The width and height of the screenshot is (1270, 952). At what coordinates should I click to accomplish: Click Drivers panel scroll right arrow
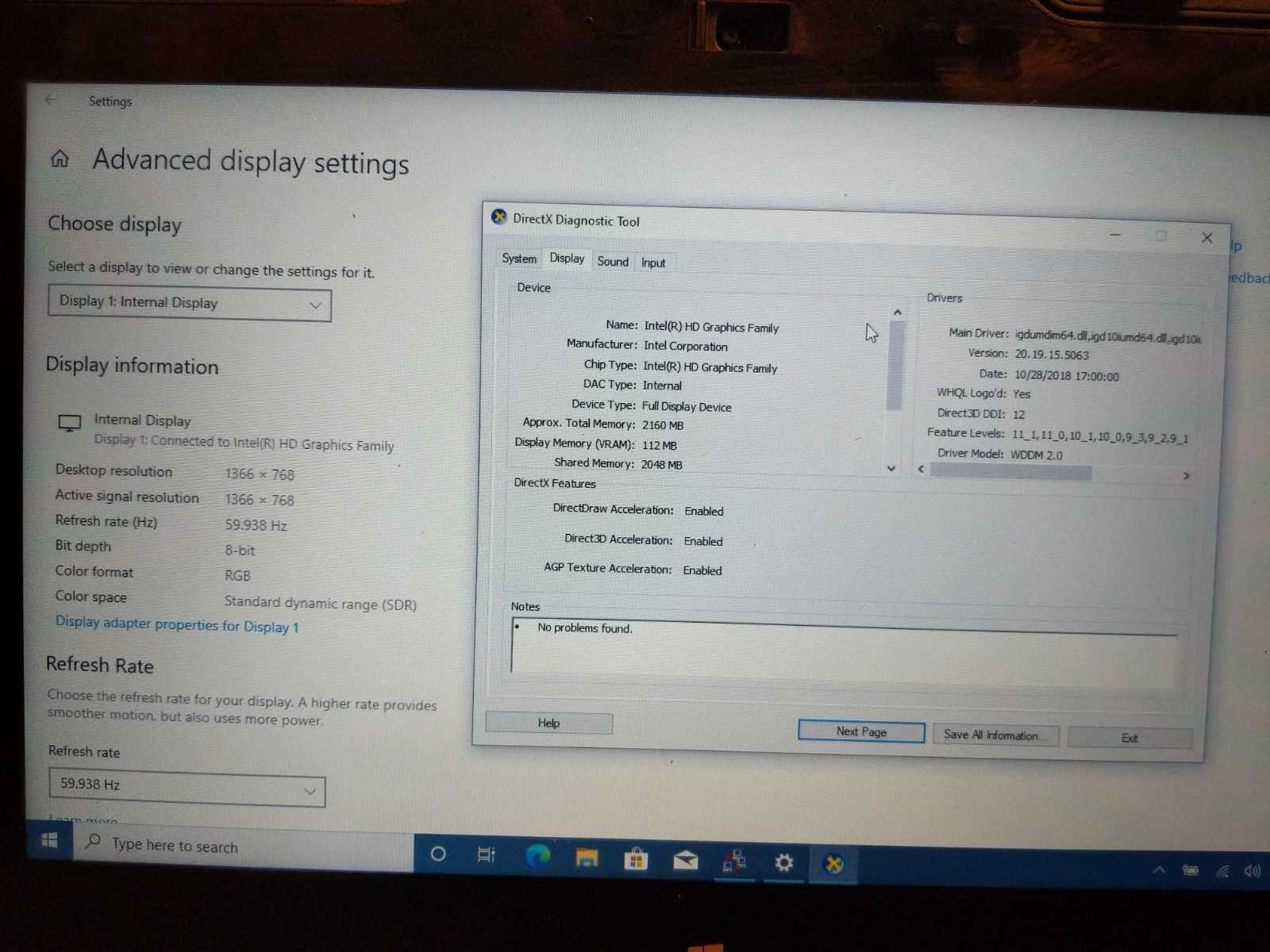click(x=1187, y=476)
